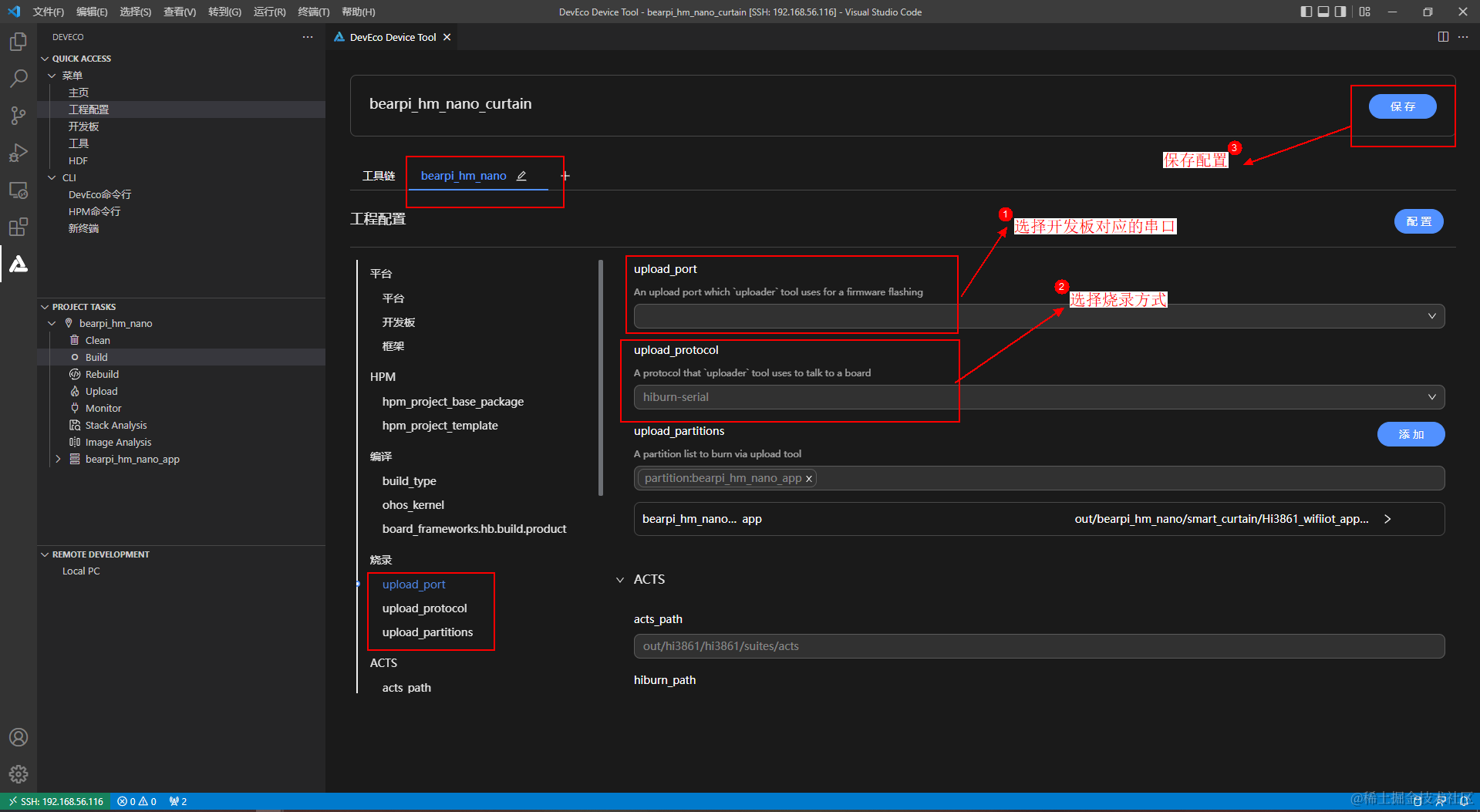Open the upload_port dropdown
The image size is (1480, 812).
1039,316
